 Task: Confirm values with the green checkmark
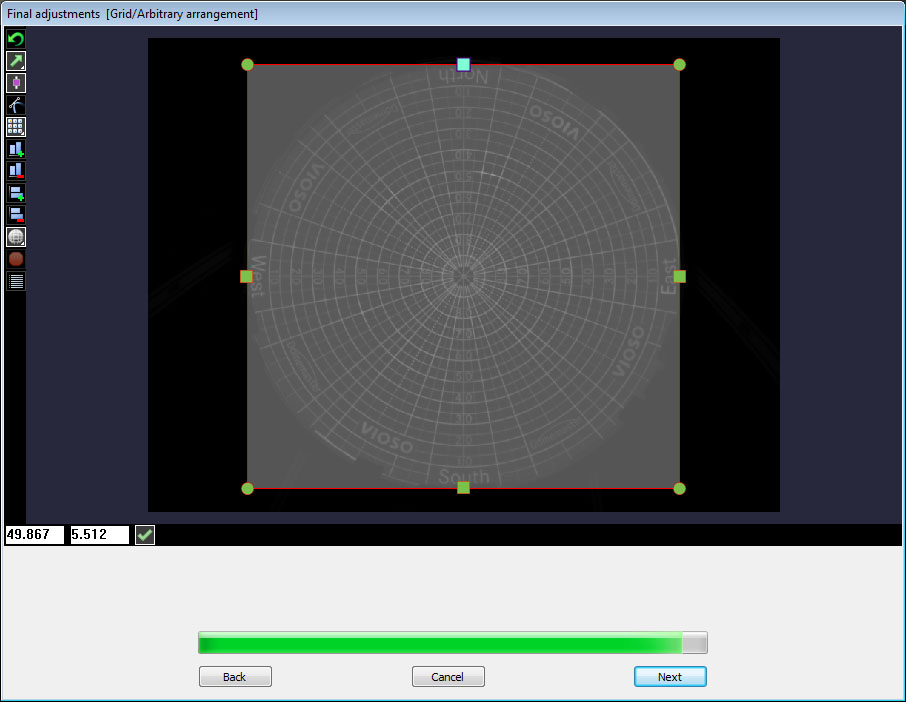point(145,535)
